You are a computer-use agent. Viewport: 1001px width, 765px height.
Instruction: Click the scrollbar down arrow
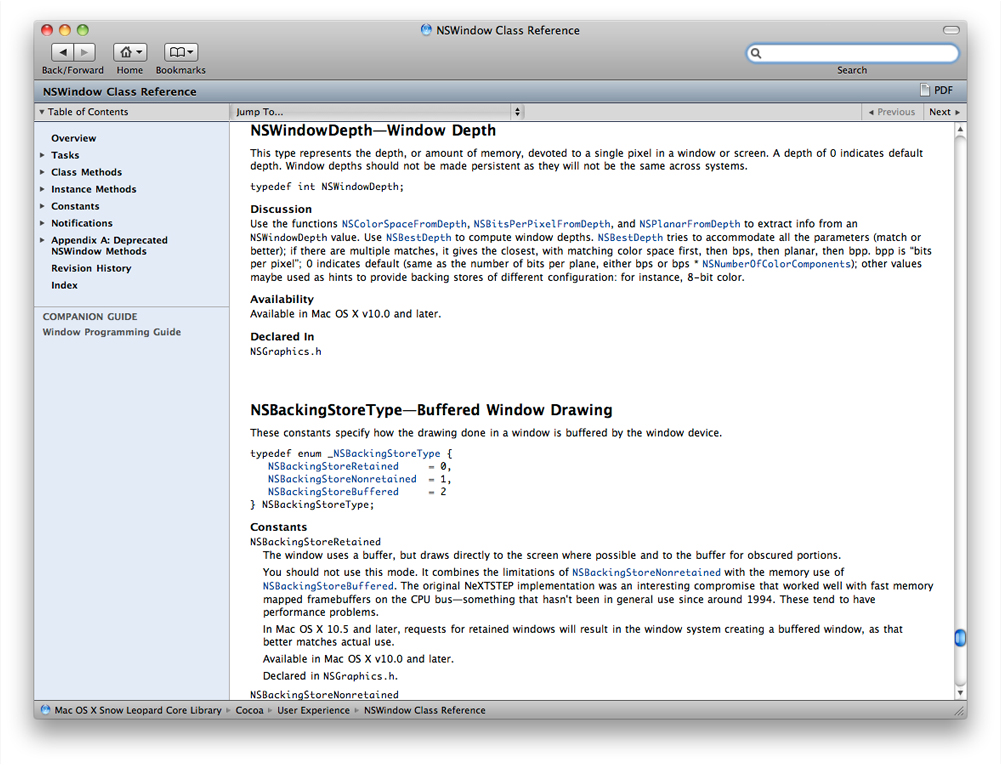tap(960, 693)
